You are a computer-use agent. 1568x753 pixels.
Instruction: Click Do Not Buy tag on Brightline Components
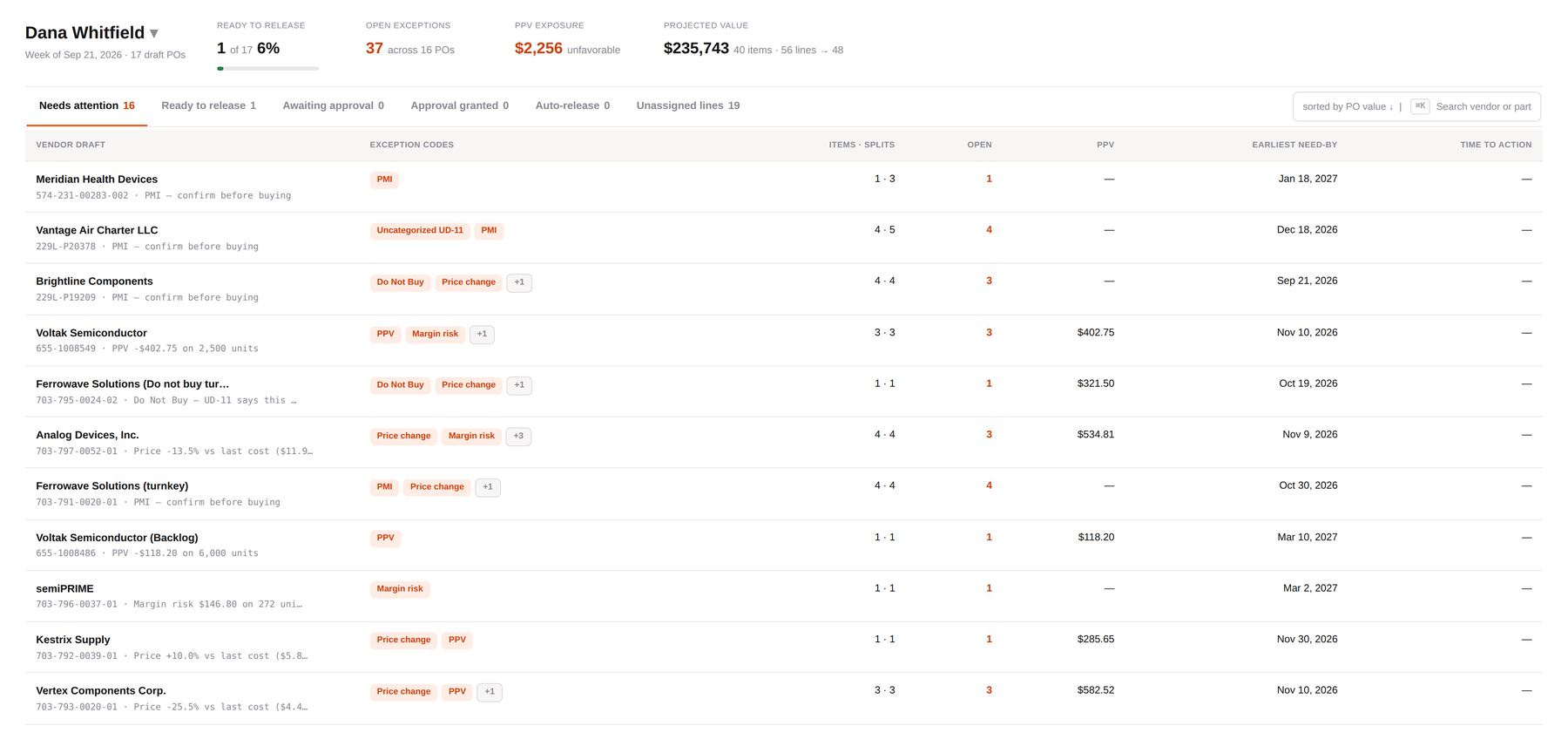400,282
